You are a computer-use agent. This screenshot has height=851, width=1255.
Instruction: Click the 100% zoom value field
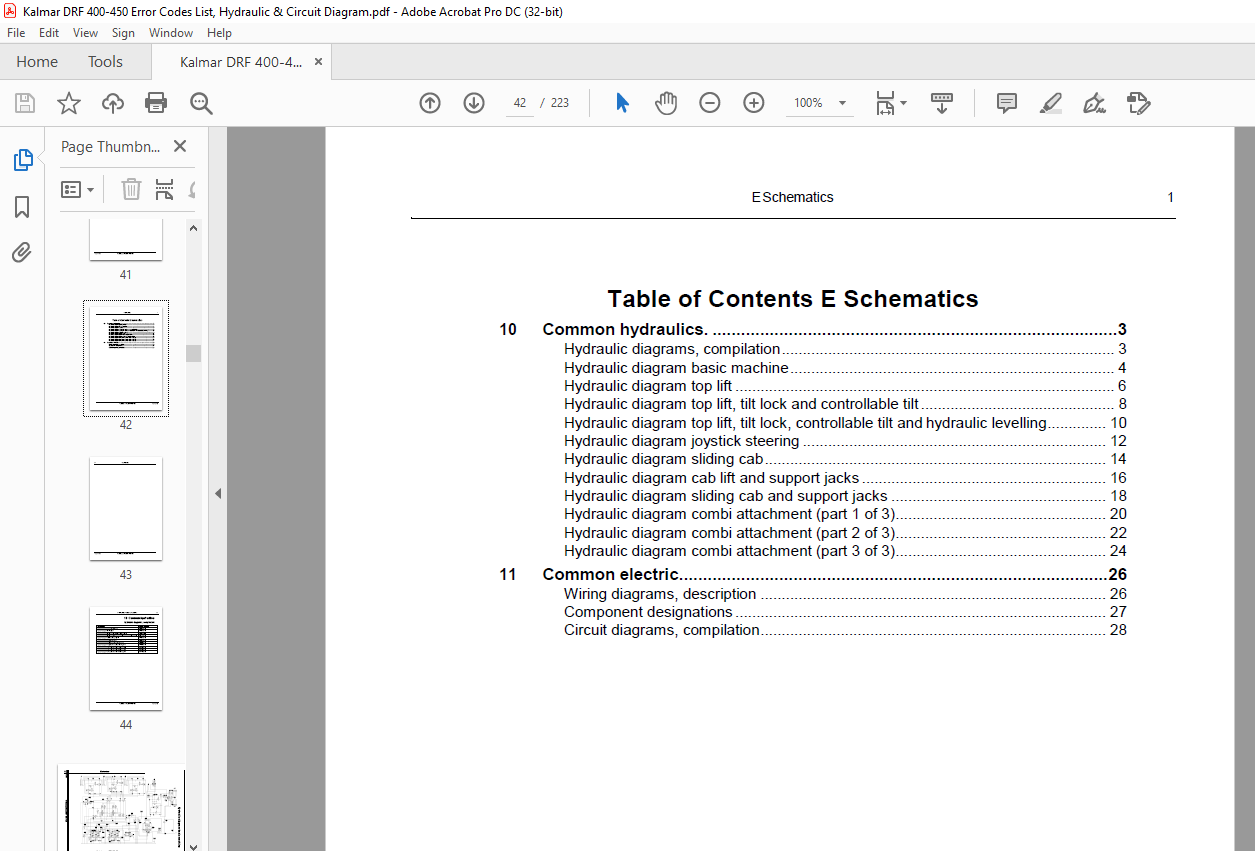click(808, 103)
